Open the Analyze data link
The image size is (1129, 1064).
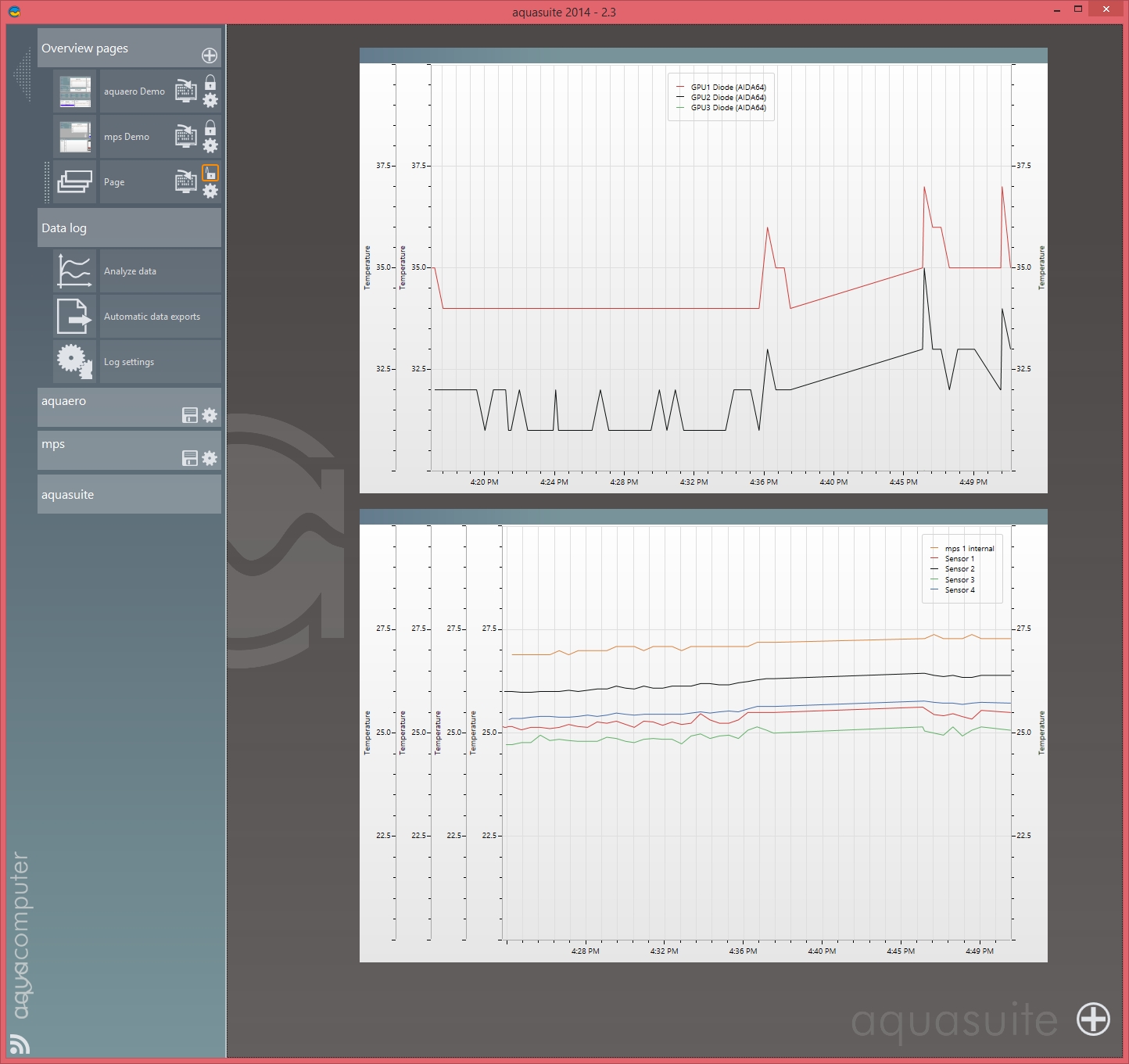click(x=130, y=271)
